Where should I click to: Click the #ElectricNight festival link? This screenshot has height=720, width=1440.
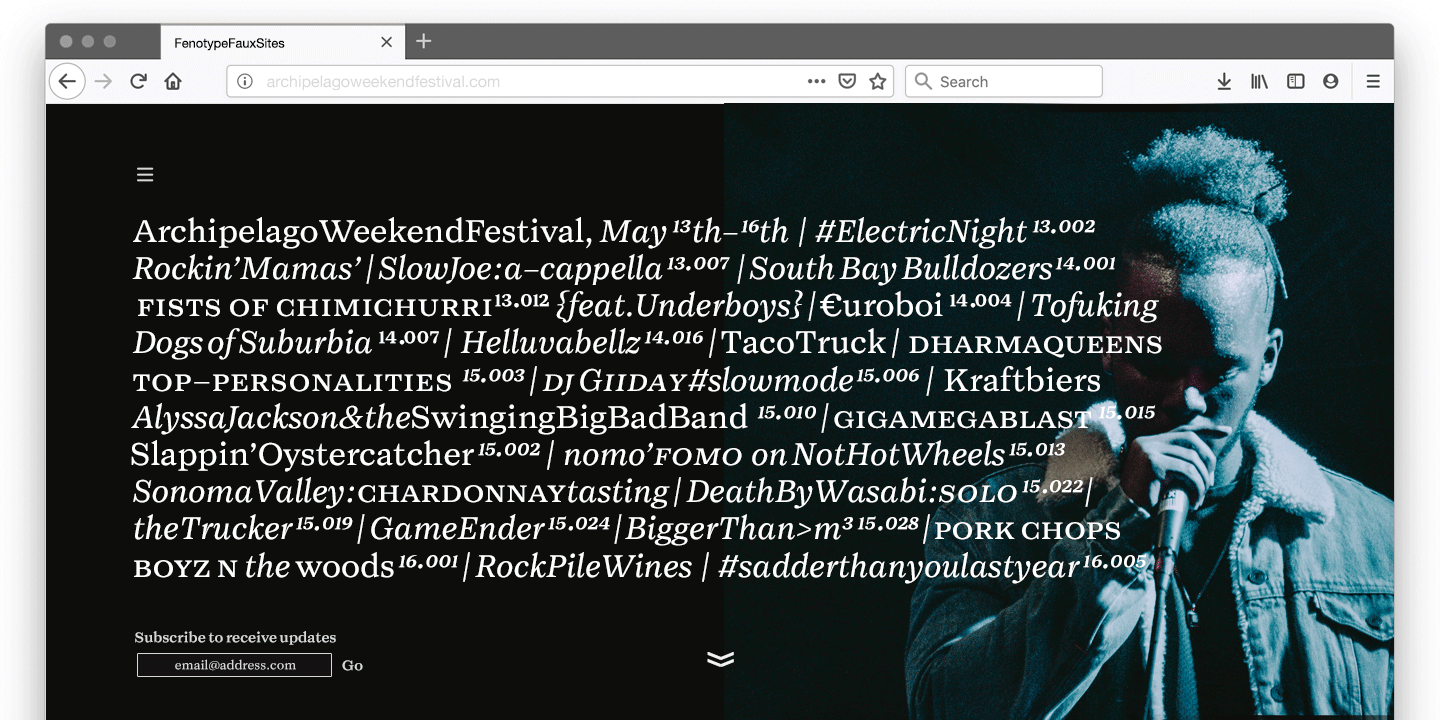point(920,232)
